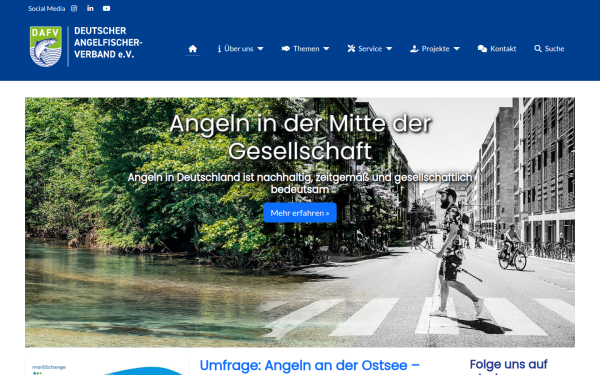The image size is (600, 375).
Task: Open the YouTube social media icon
Action: [x=106, y=8]
